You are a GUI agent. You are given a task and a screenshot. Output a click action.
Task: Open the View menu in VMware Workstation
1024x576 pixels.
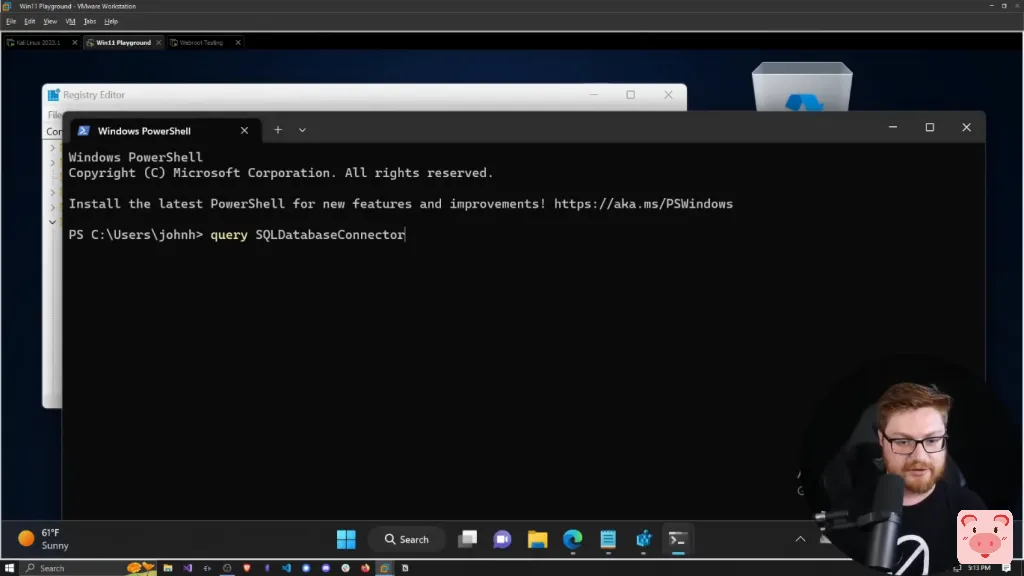tap(50, 22)
